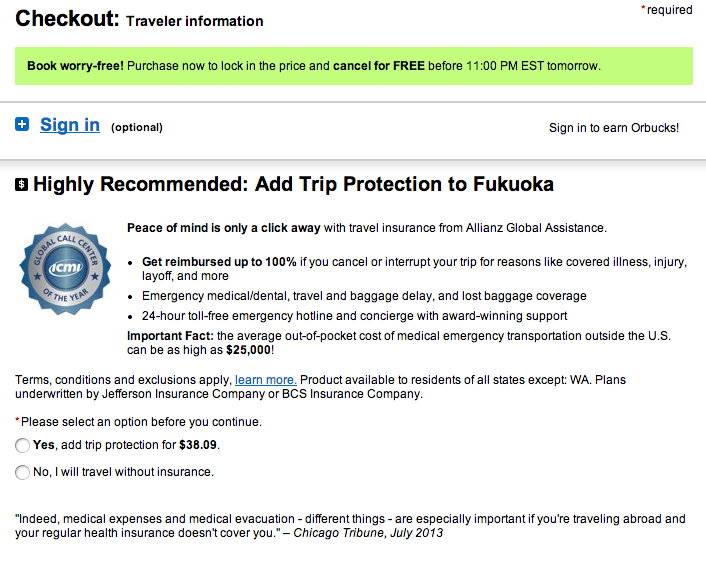Click the ICMI Global Call Center badge

click(65, 268)
